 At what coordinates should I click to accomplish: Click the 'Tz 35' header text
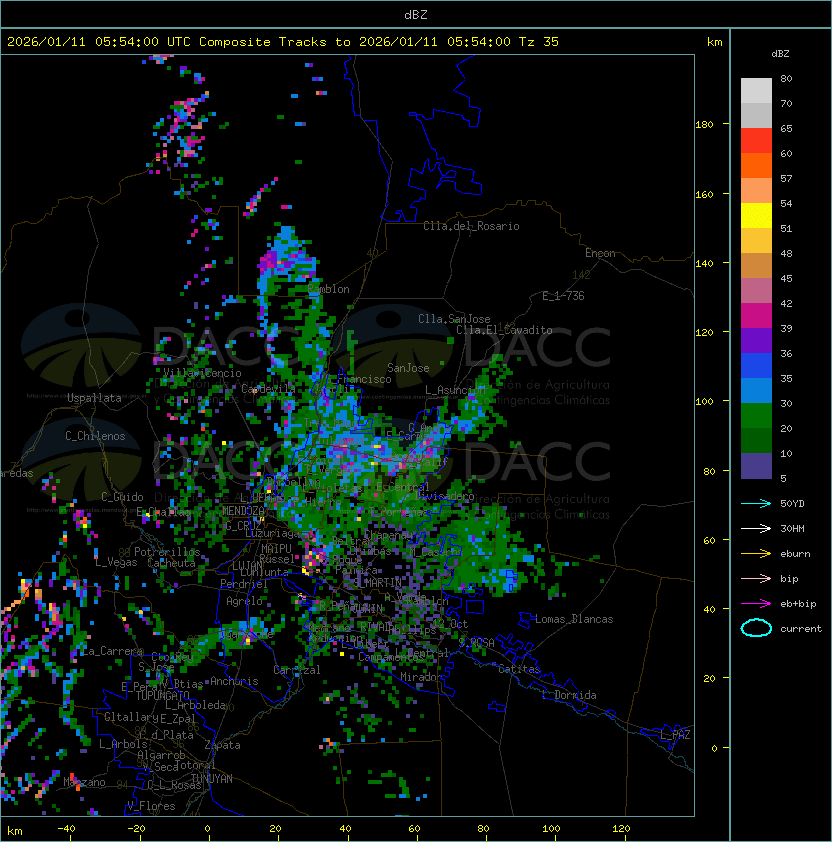[539, 42]
